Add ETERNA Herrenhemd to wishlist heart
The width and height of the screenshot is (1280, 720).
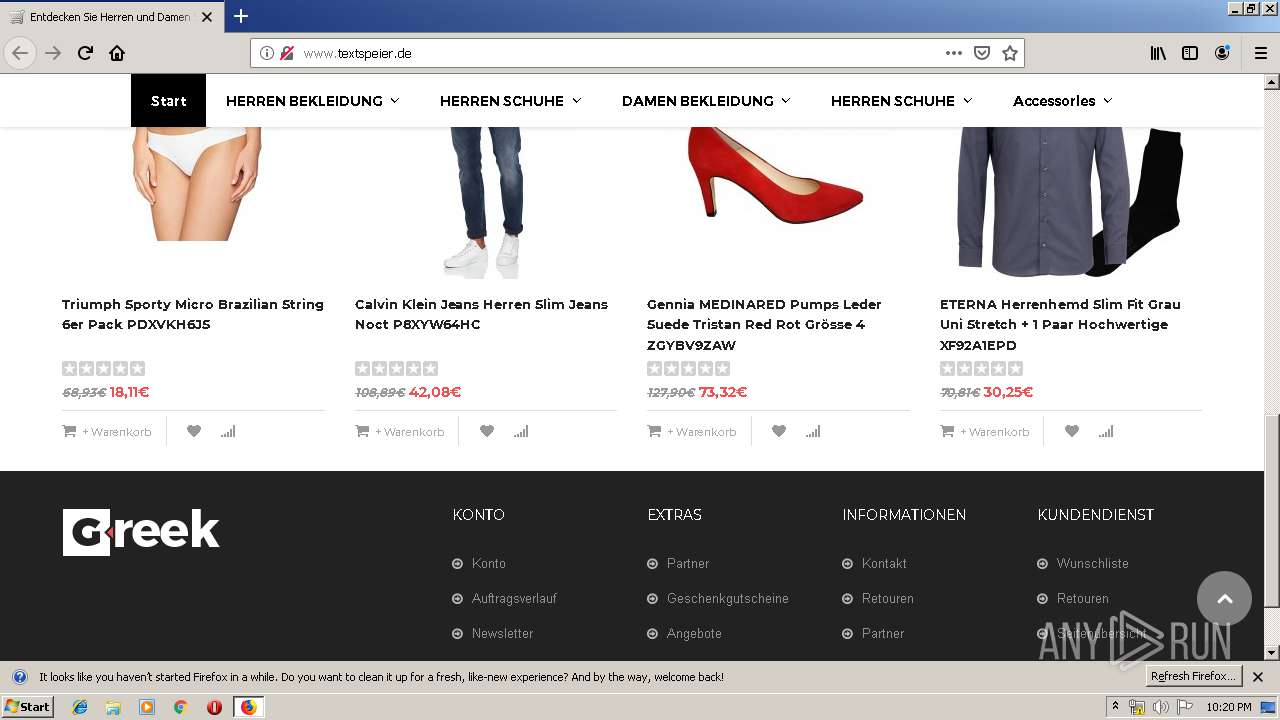pos(1072,431)
